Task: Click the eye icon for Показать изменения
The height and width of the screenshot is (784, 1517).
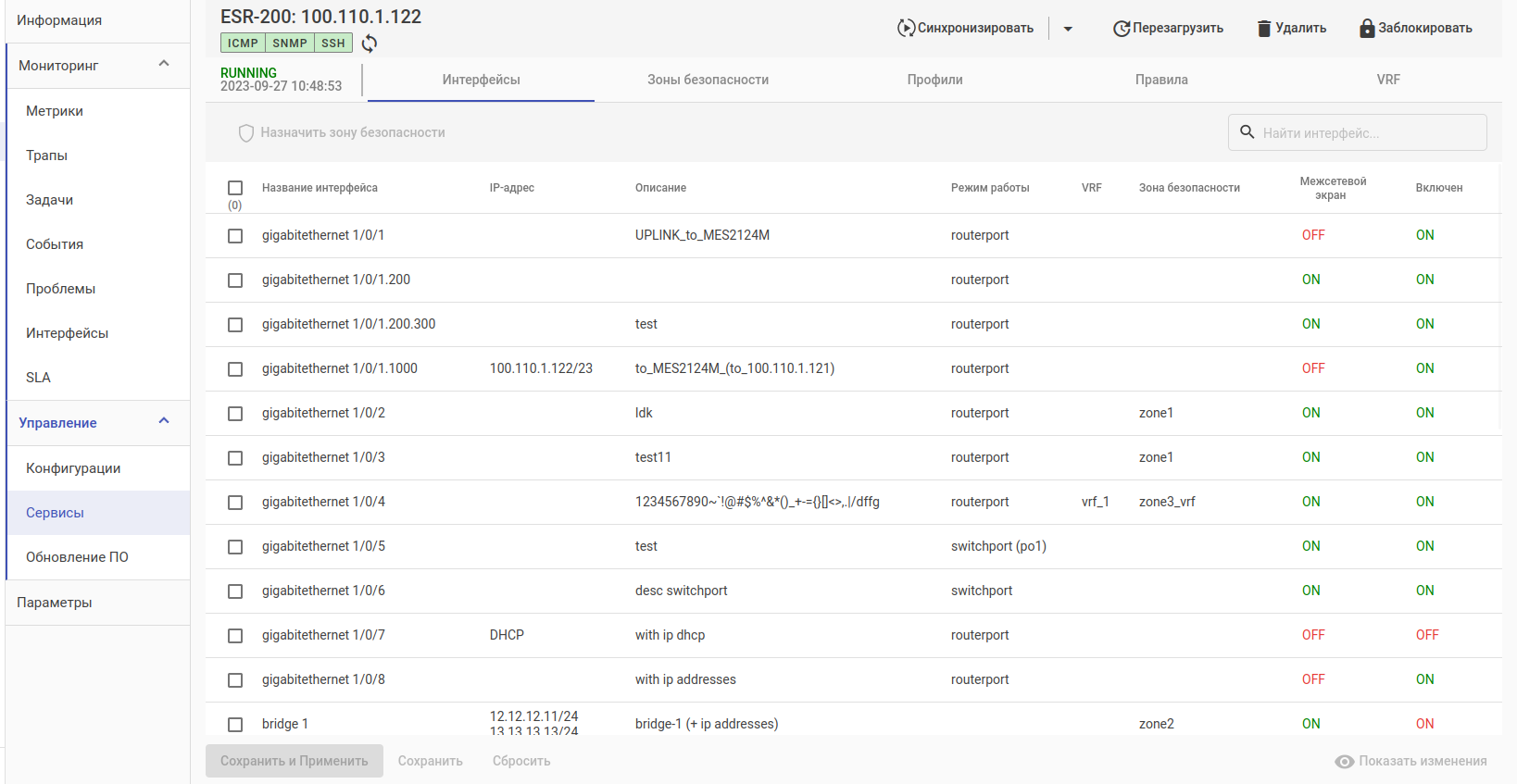Action: point(1345,761)
